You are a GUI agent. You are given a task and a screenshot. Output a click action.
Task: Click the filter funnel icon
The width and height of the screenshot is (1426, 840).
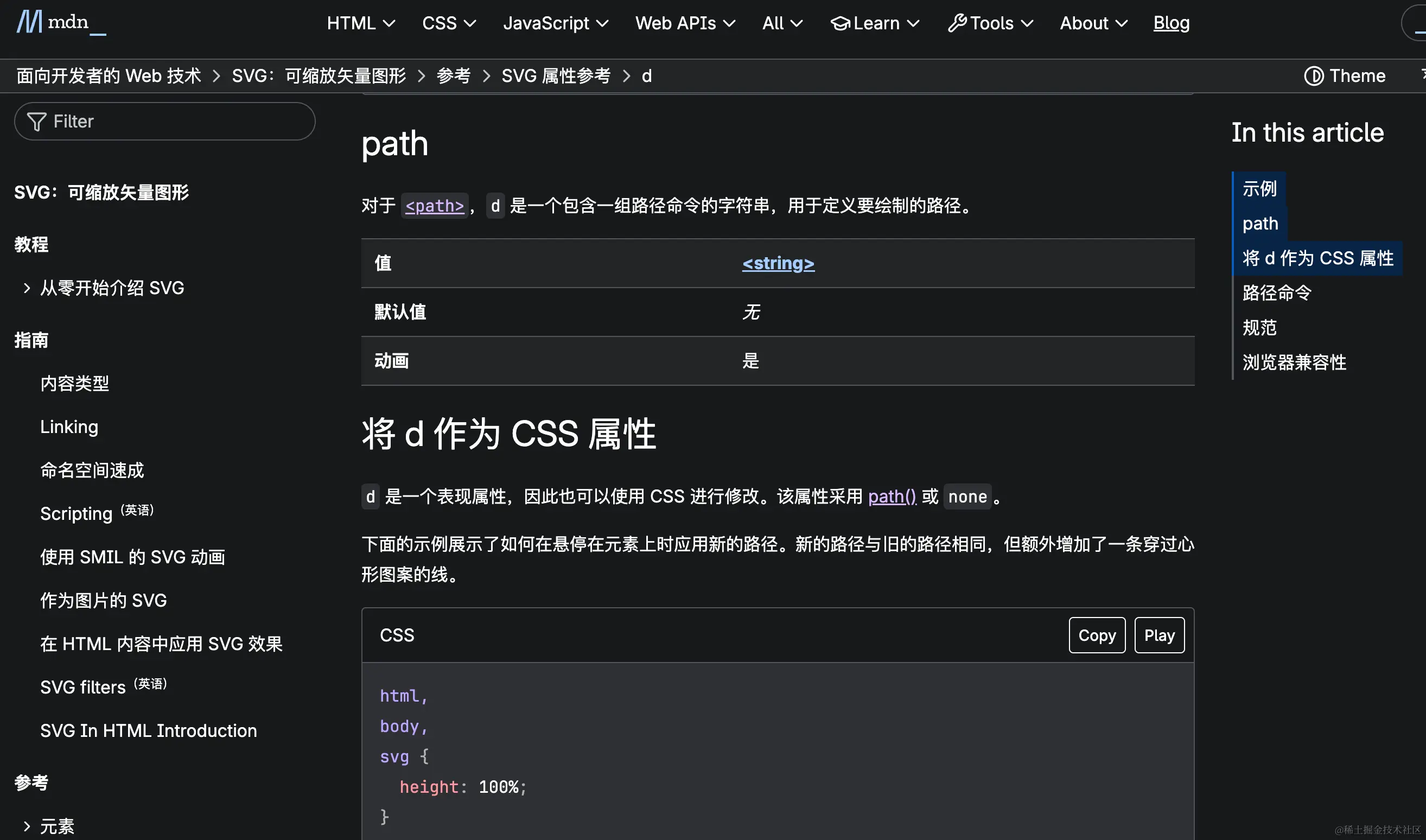[37, 122]
